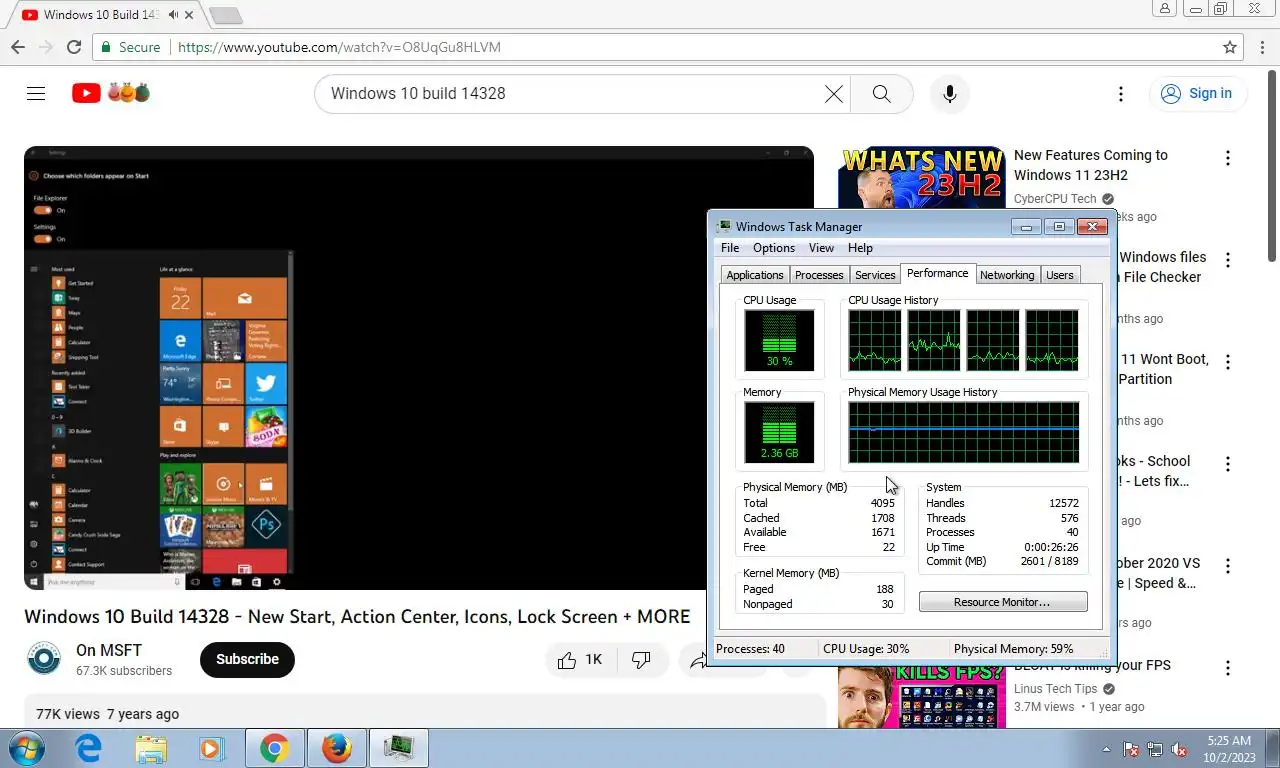This screenshot has width=1280, height=768.
Task: Open YouTube settings three-dot menu
Action: [1121, 94]
